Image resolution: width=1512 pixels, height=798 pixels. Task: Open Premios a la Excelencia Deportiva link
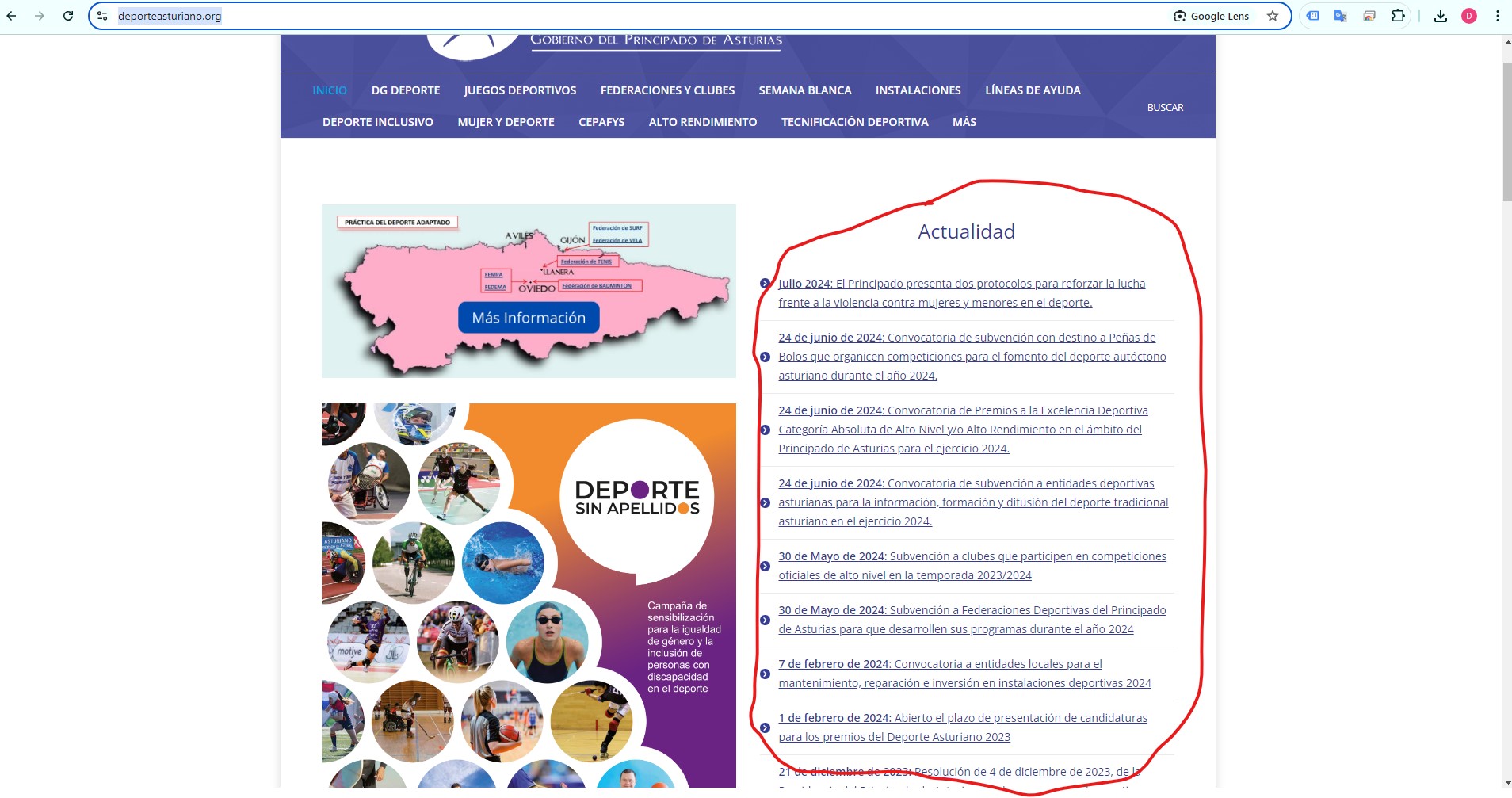(x=963, y=430)
